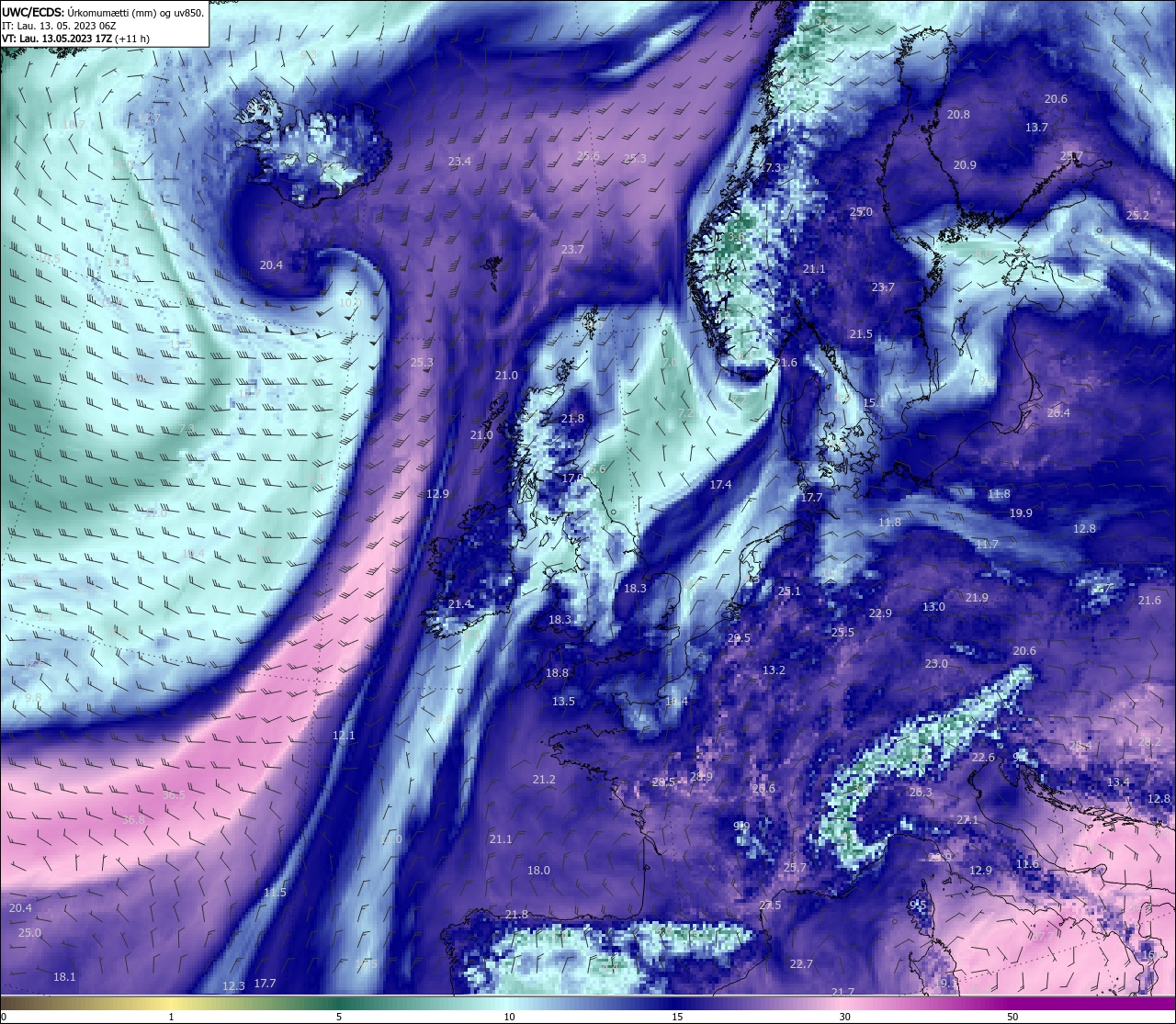Click the 13.0 map value

(x=933, y=607)
